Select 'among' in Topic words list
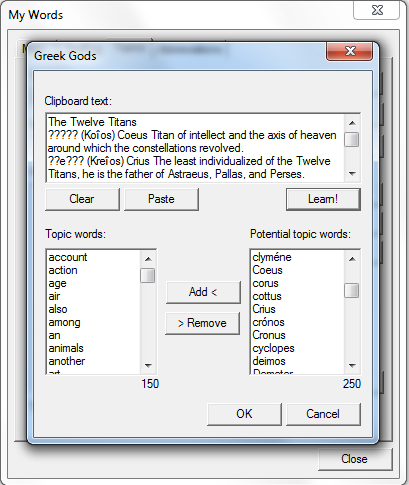The image size is (409, 485). [93, 322]
